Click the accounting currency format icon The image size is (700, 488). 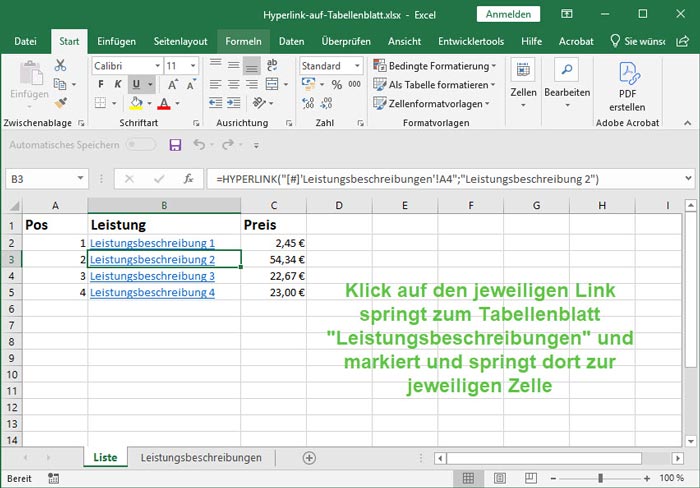click(x=308, y=84)
